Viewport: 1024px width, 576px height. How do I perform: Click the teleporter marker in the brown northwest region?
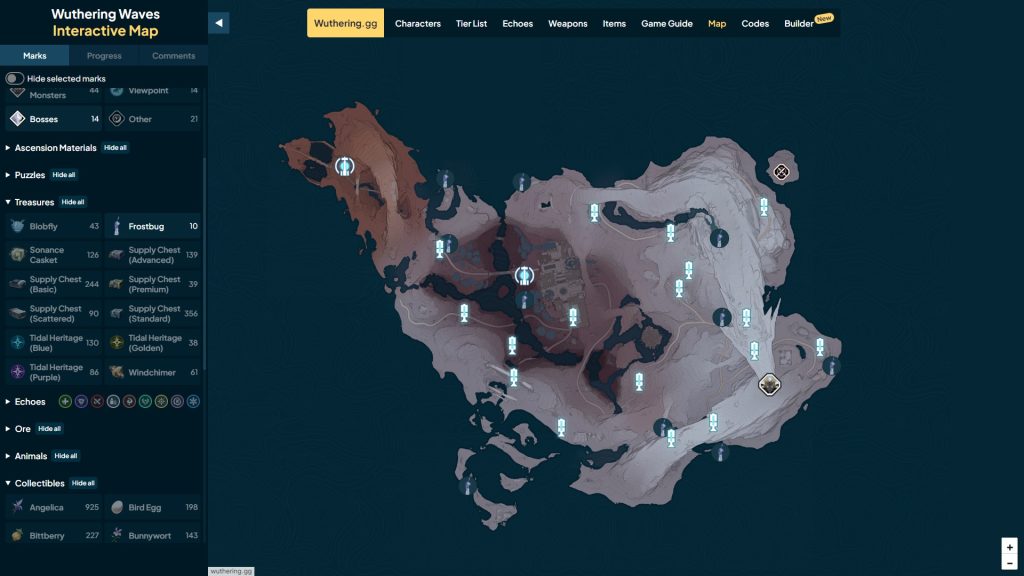(345, 166)
